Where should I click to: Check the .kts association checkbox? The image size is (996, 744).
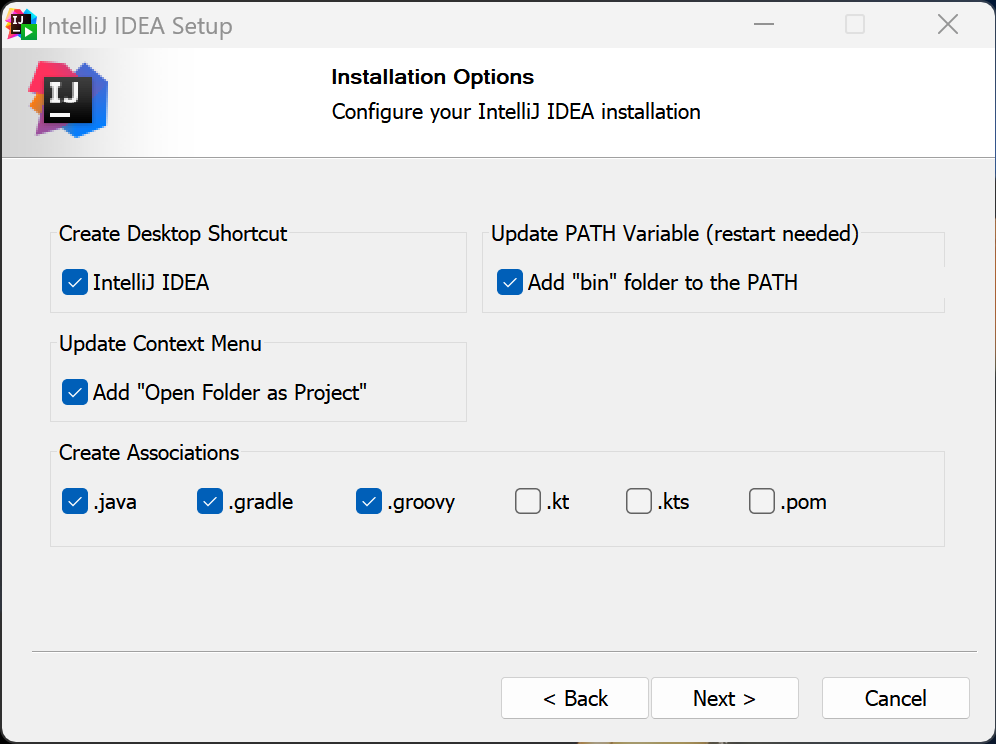[x=639, y=501]
